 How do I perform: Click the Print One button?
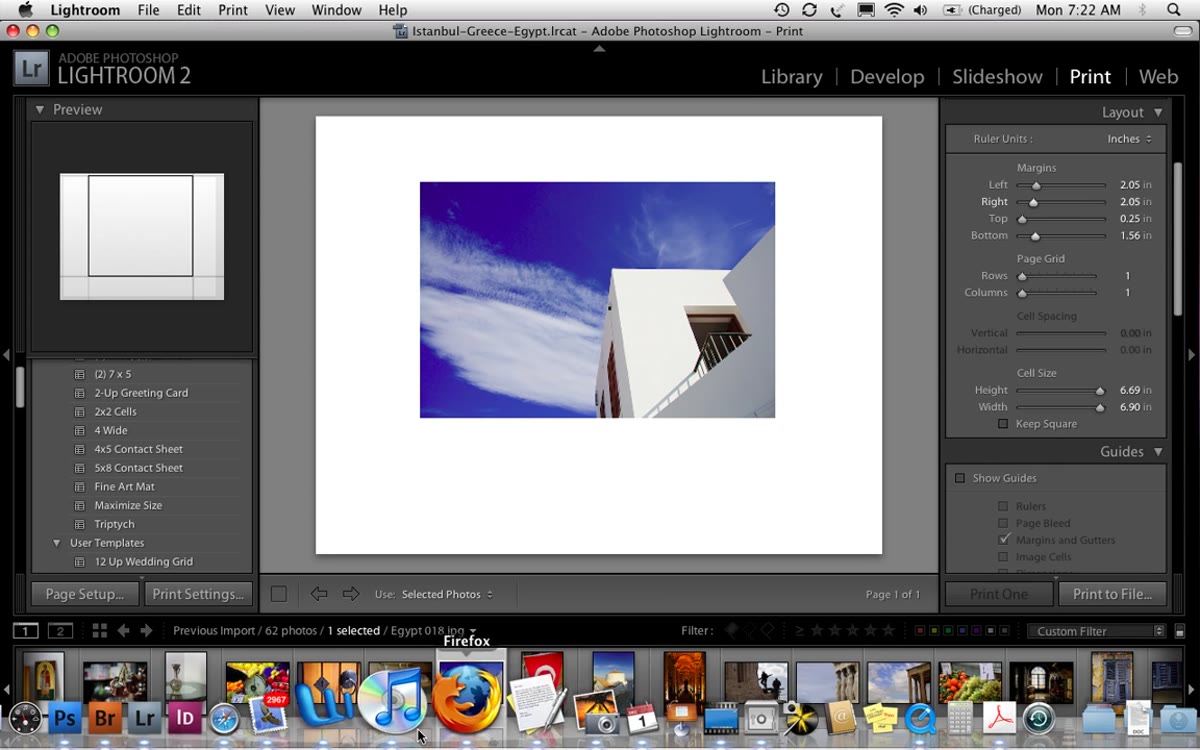(x=999, y=594)
